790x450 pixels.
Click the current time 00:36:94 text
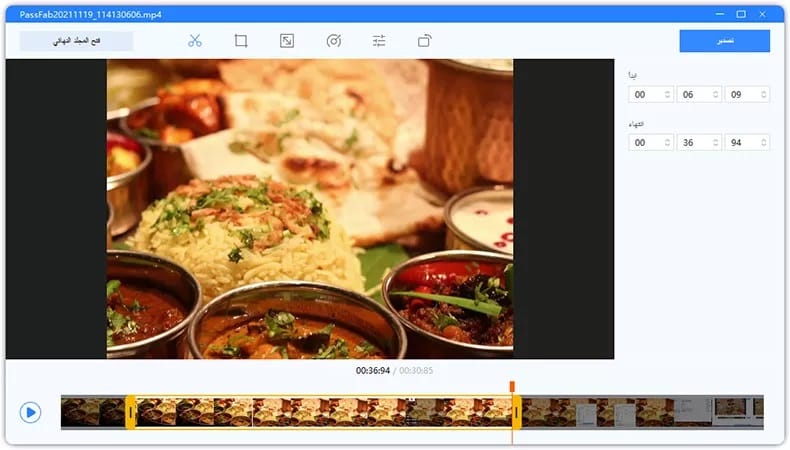373,370
